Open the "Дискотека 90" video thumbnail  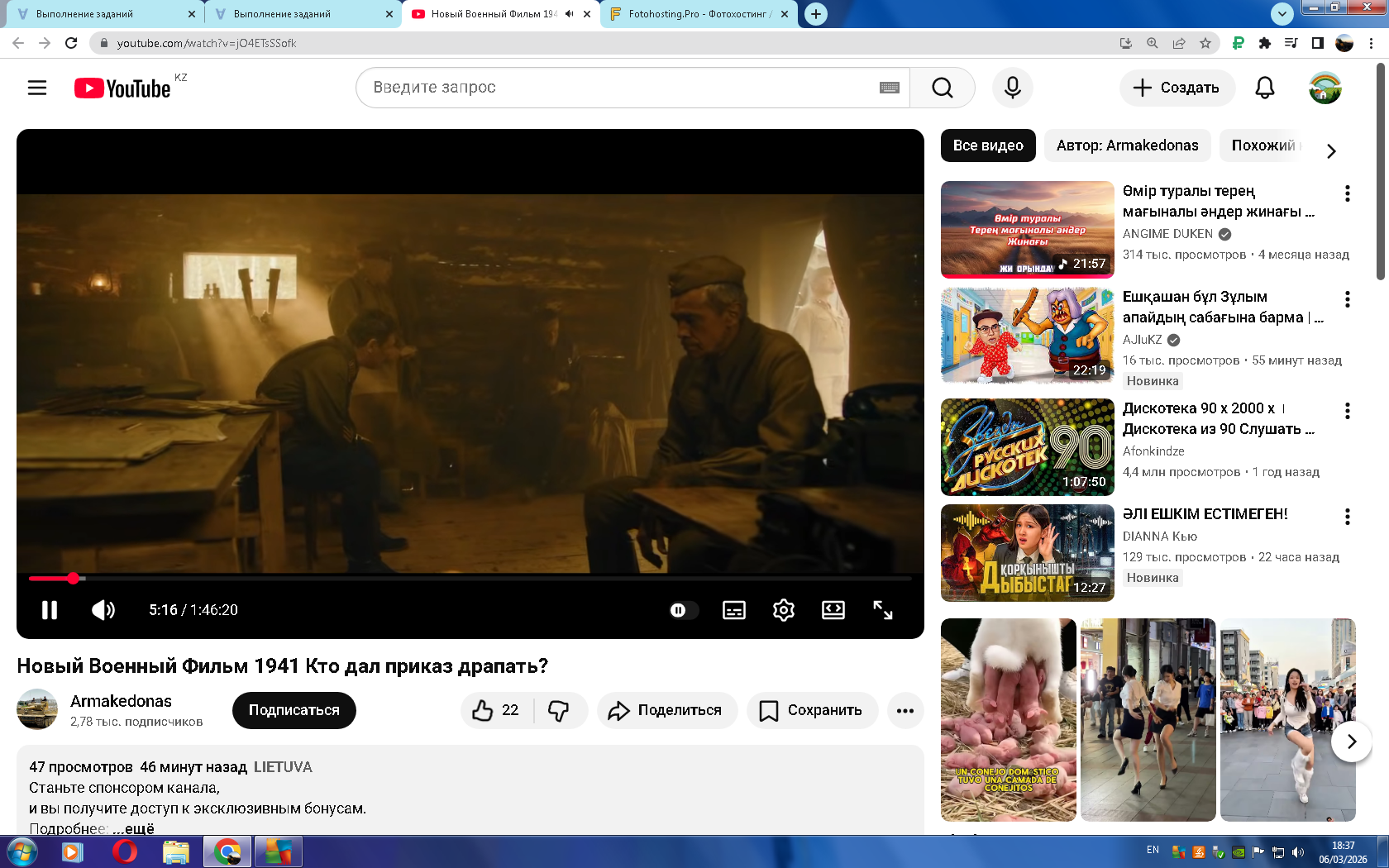[1028, 447]
